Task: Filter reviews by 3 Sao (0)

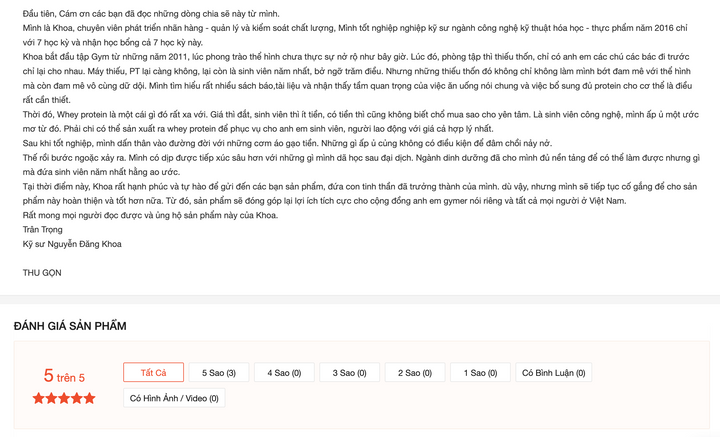Action: [x=349, y=372]
